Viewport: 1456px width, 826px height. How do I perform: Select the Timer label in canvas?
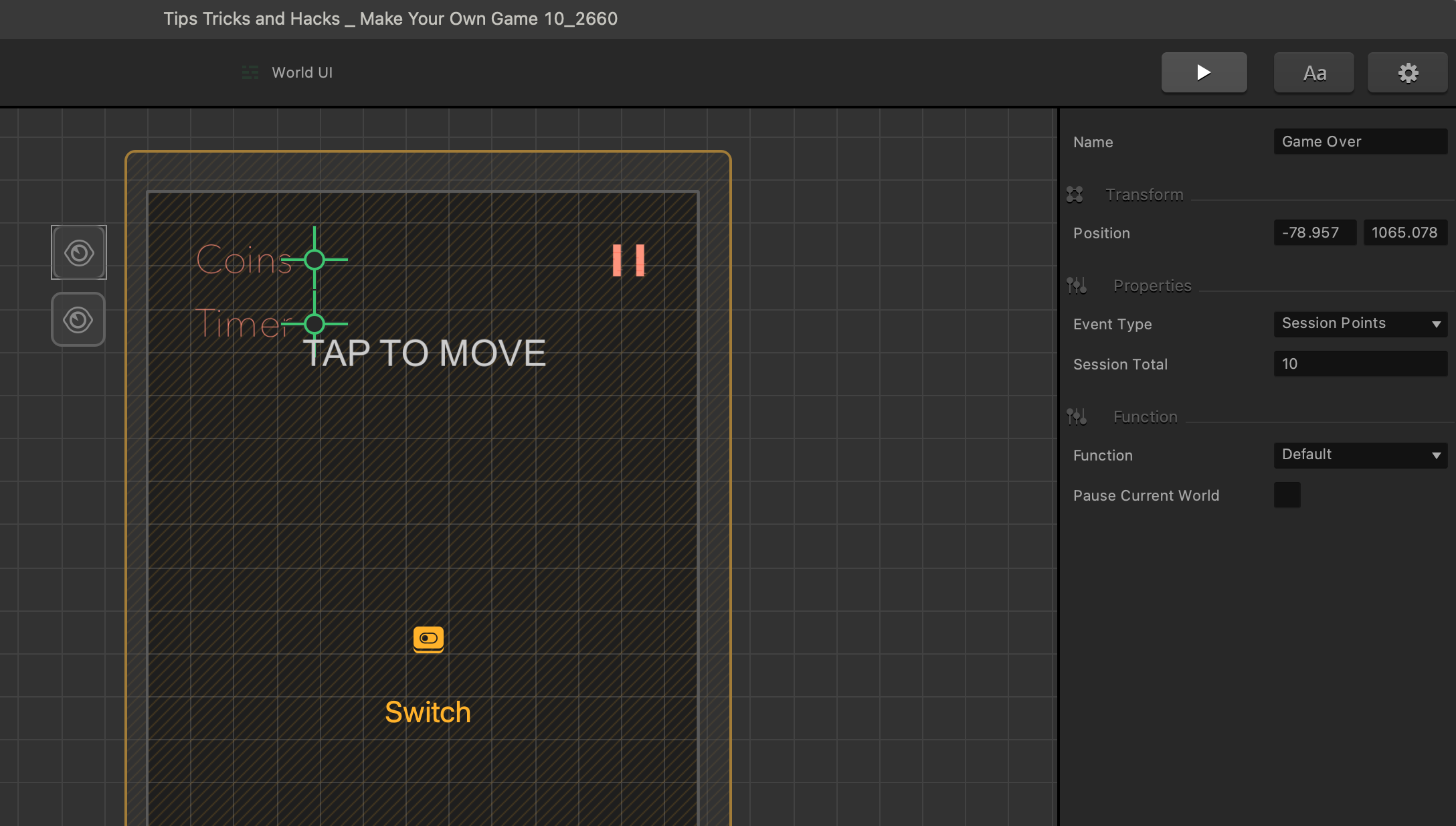tap(243, 323)
